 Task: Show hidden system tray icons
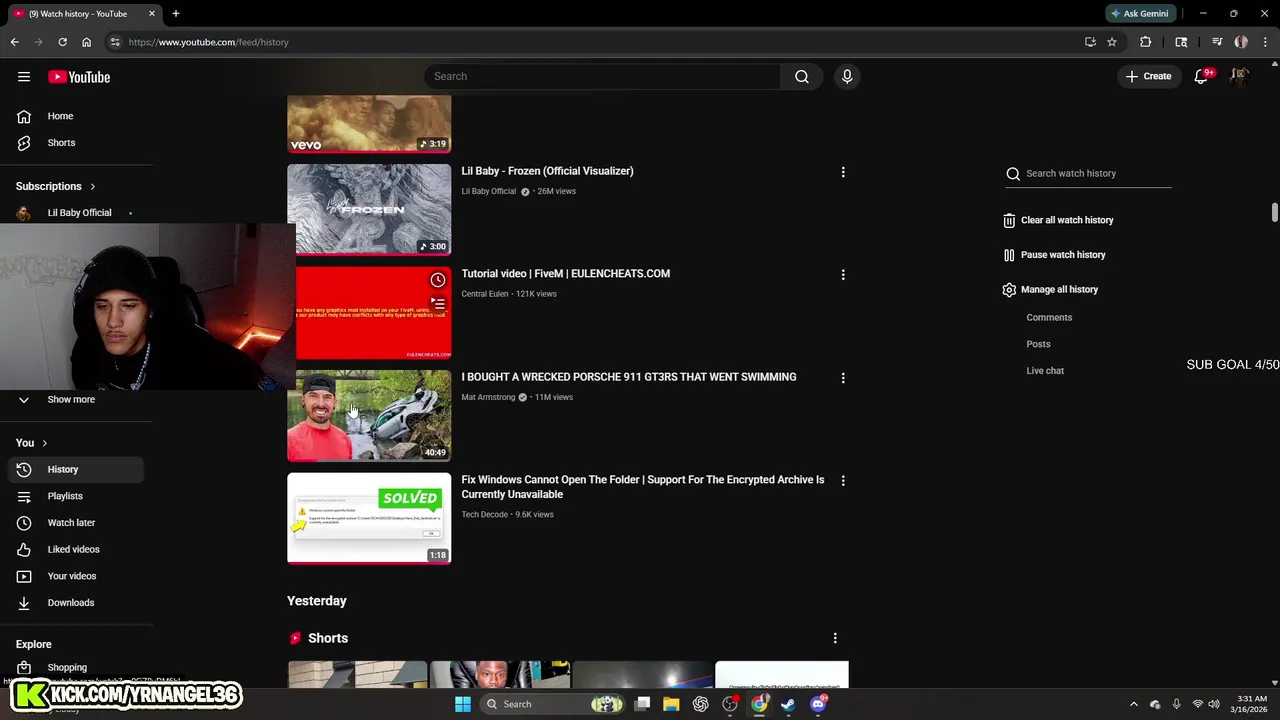[1133, 704]
